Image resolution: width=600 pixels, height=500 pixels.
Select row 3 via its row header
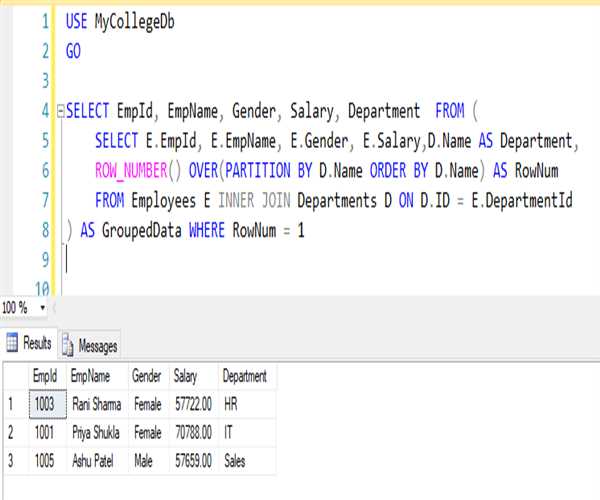point(13,461)
